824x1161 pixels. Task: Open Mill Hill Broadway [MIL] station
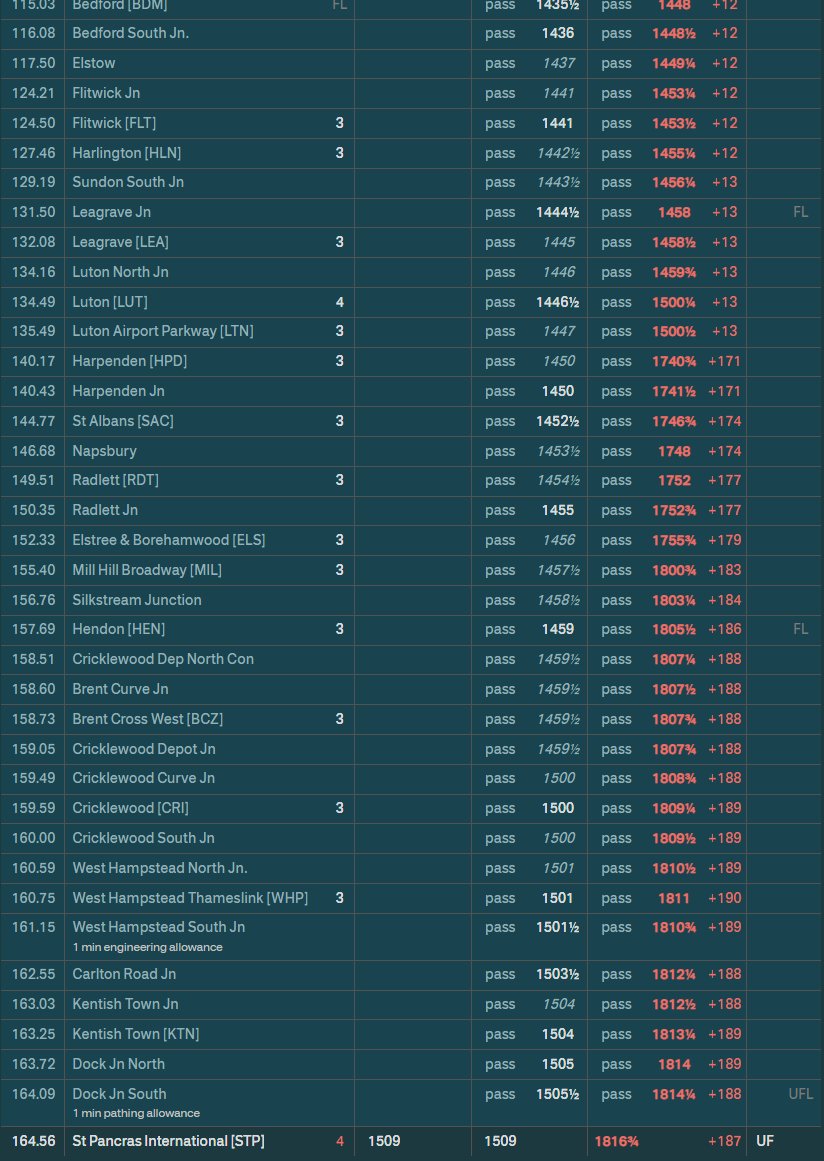pyautogui.click(x=147, y=570)
